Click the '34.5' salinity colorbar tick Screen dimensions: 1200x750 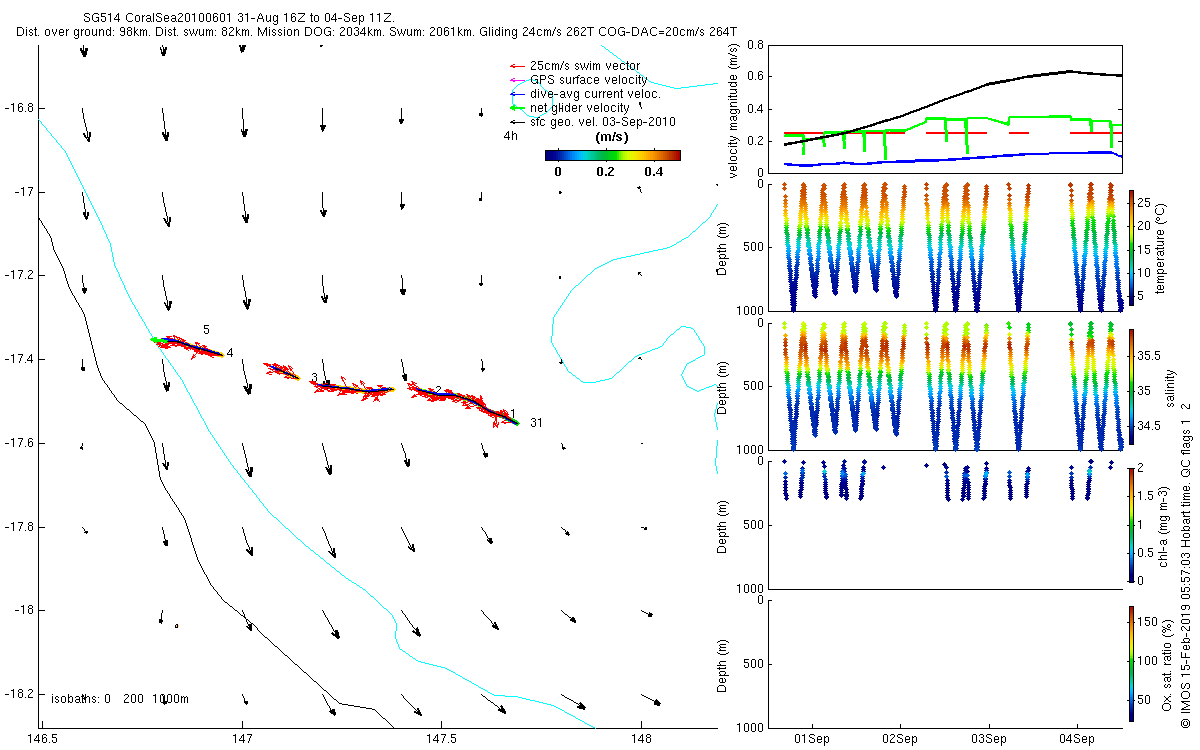point(1149,425)
